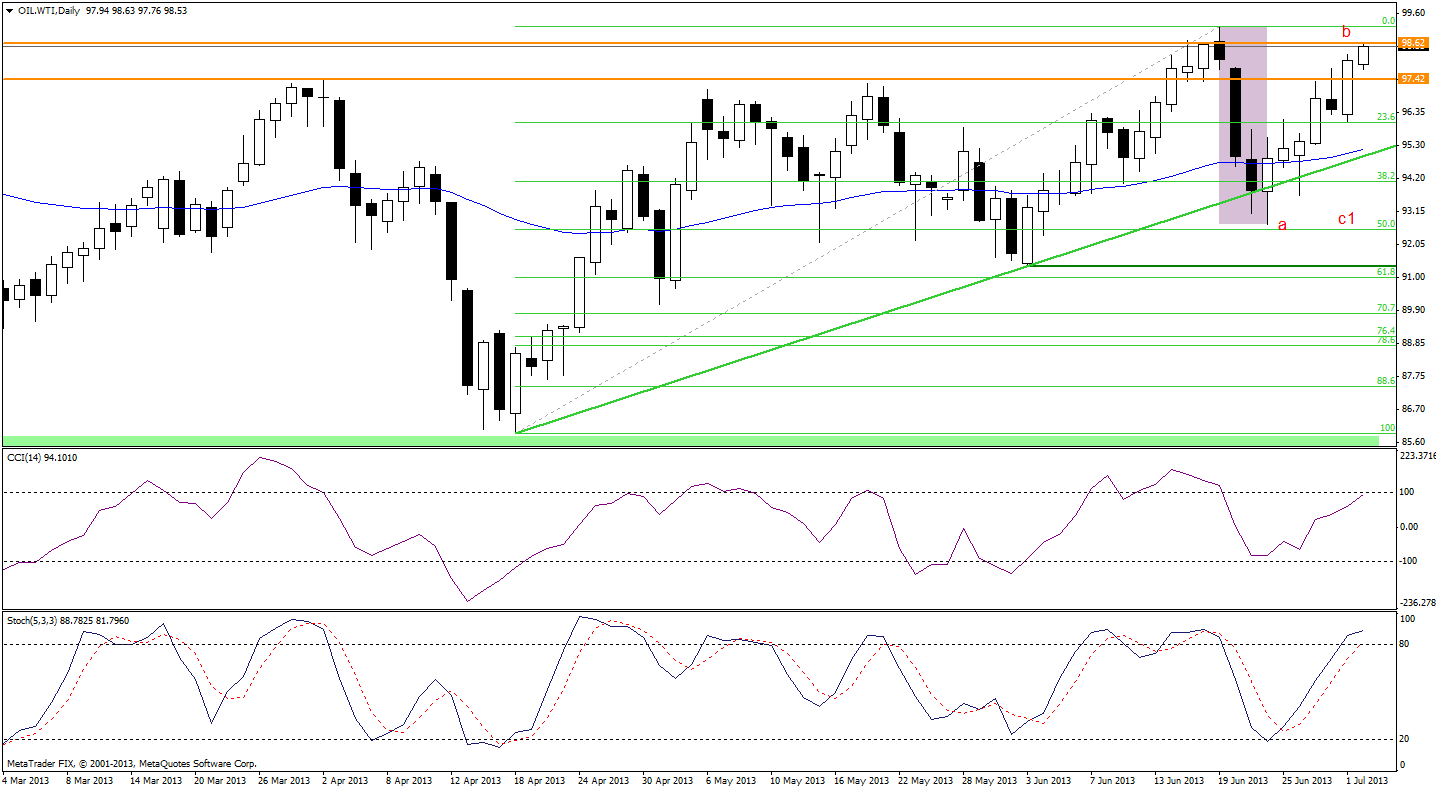Click 99.60 on the price axis
This screenshot has width=1436, height=789.
pyautogui.click(x=1413, y=12)
